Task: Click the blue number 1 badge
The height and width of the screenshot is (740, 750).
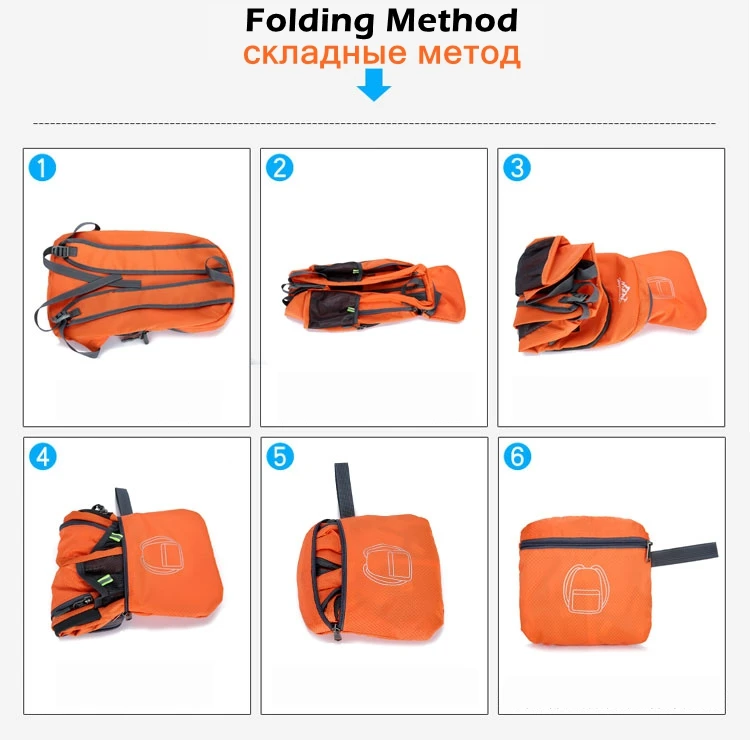Action: click(x=42, y=168)
